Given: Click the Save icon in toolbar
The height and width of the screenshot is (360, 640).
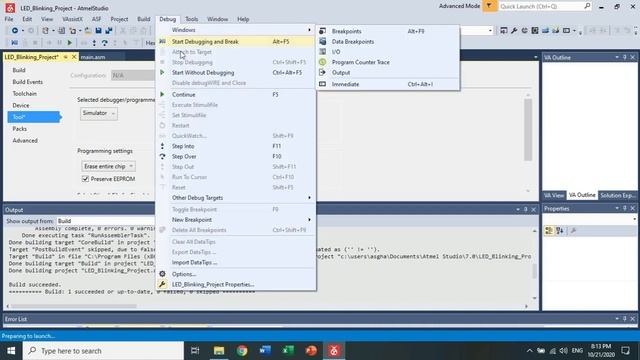Looking at the screenshot, I should click(x=98, y=31).
